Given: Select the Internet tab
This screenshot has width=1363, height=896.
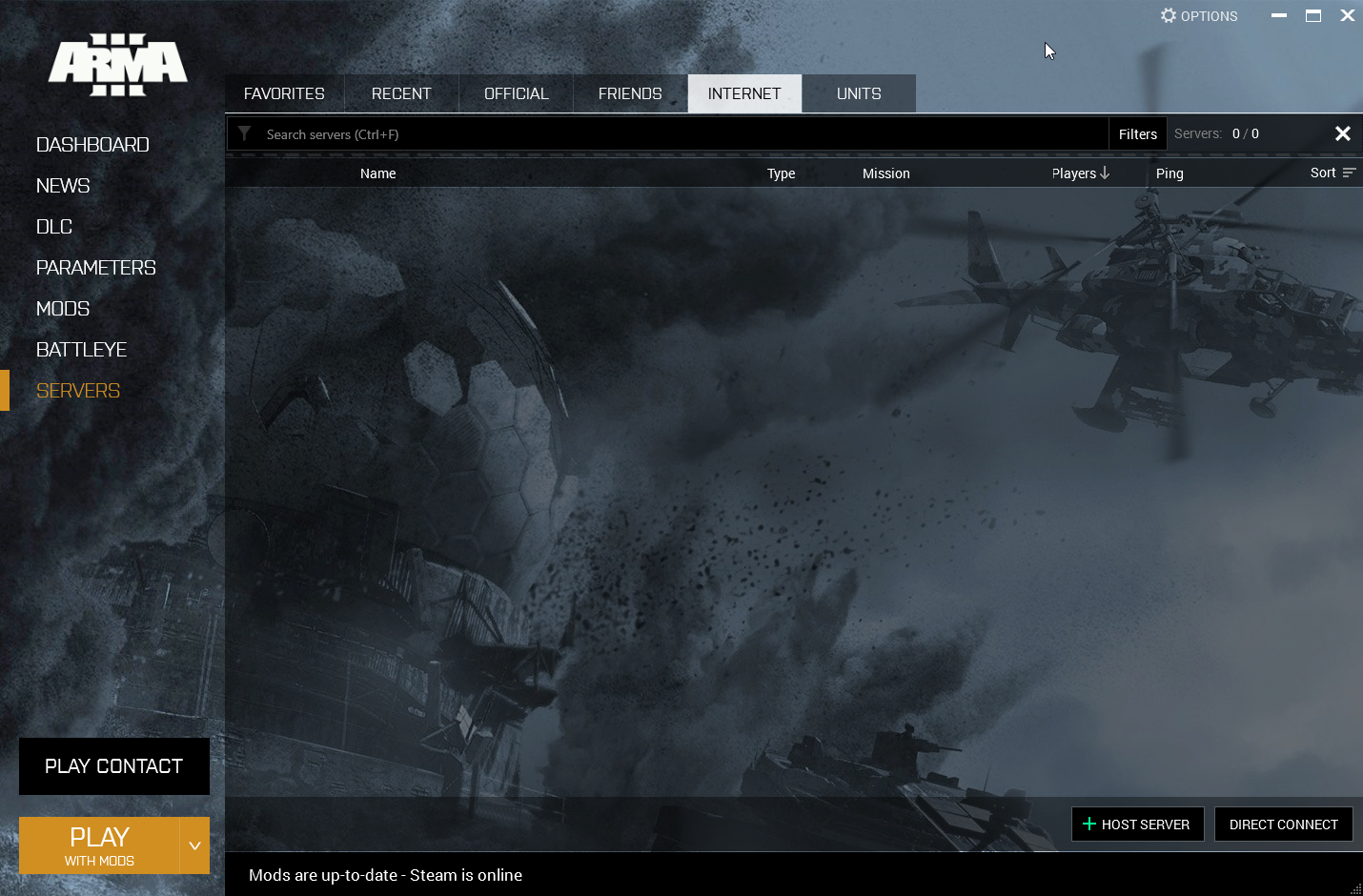Looking at the screenshot, I should tap(744, 93).
